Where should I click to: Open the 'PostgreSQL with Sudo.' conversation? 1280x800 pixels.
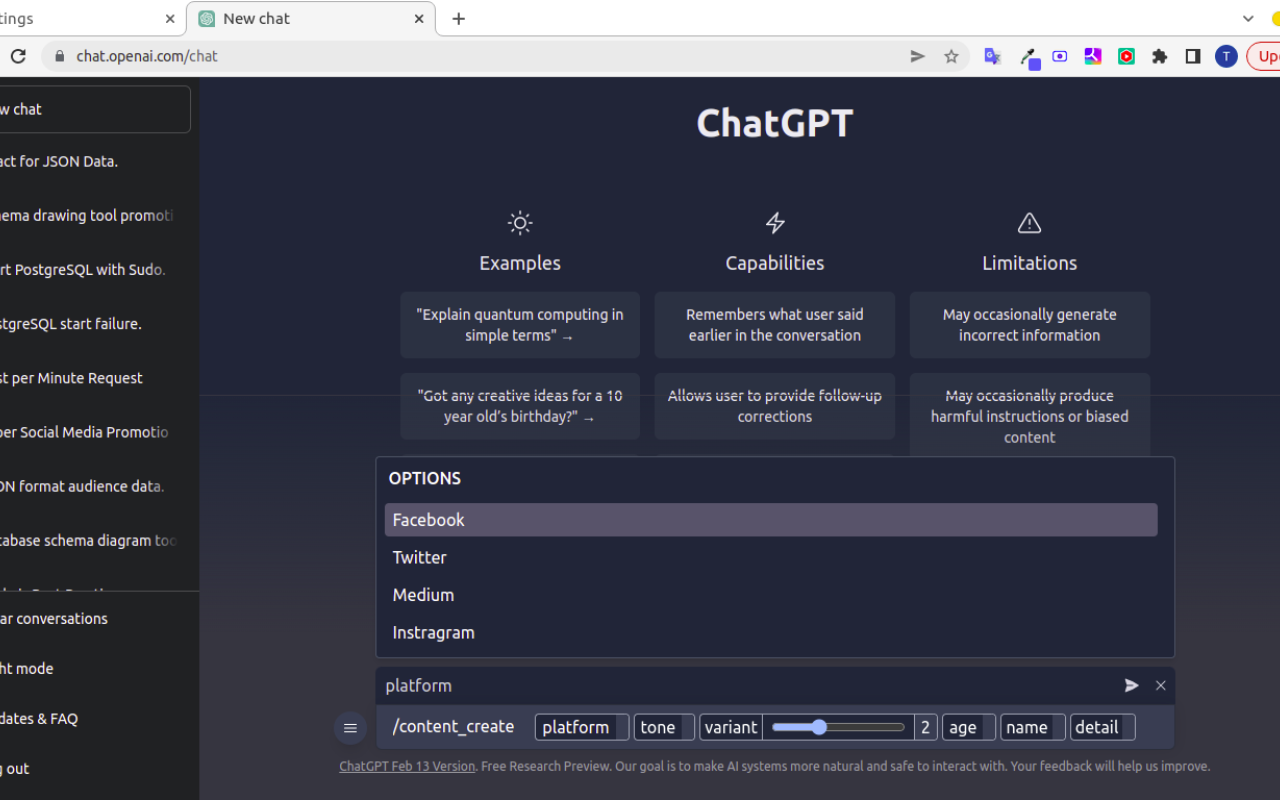(94, 269)
